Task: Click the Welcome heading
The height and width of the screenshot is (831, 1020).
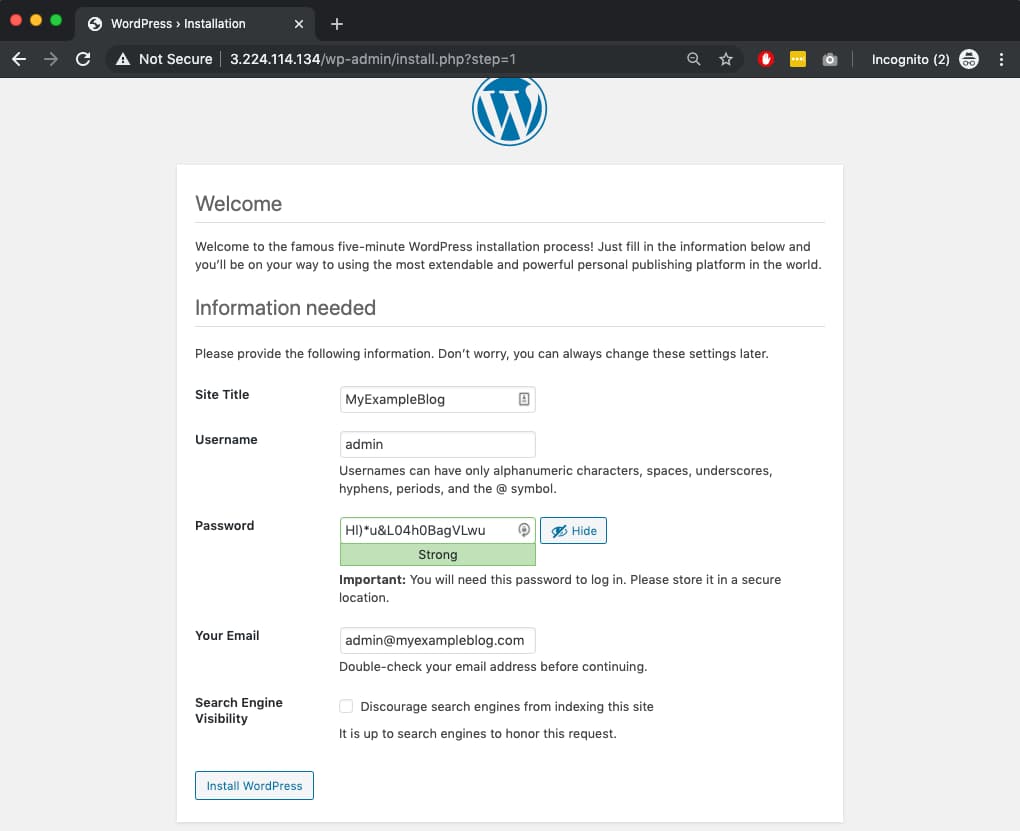Action: click(x=239, y=204)
